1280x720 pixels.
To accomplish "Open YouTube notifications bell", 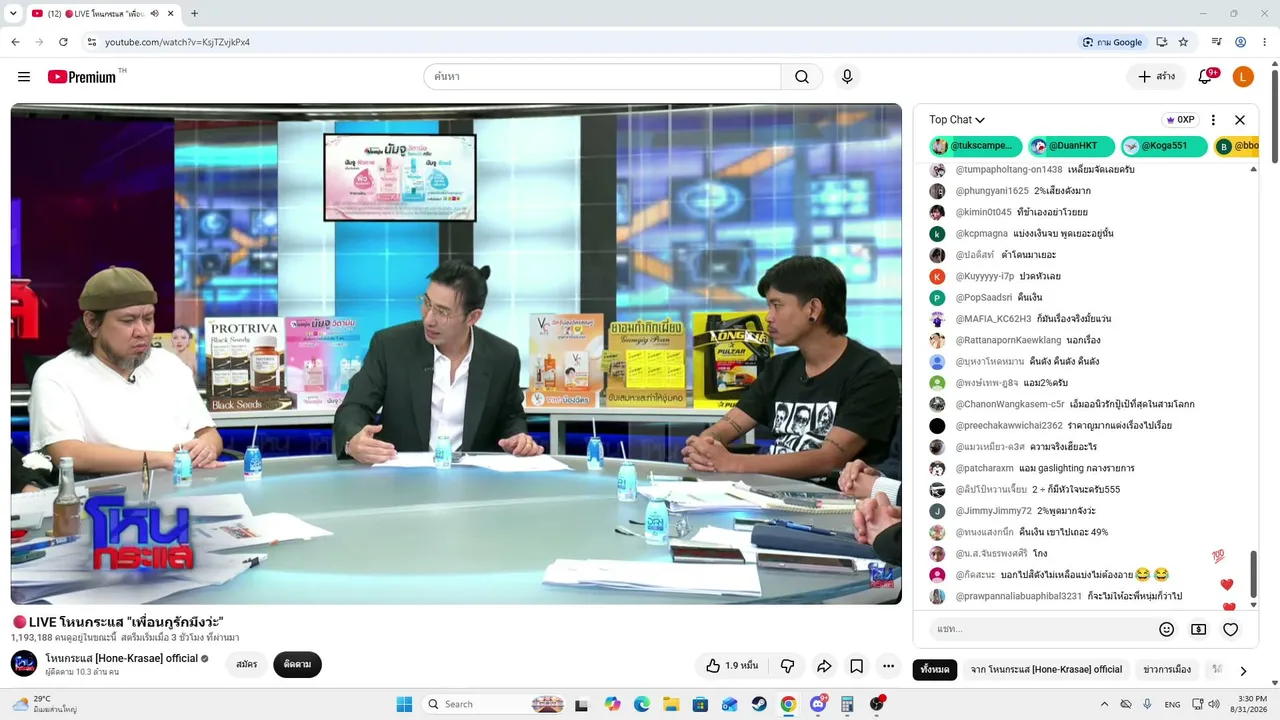I will point(1205,77).
